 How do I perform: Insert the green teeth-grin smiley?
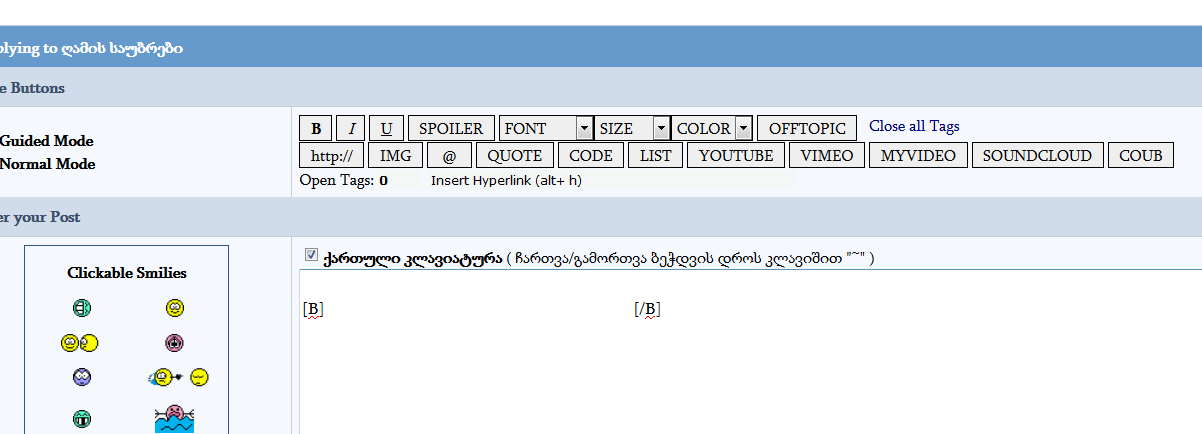(82, 419)
